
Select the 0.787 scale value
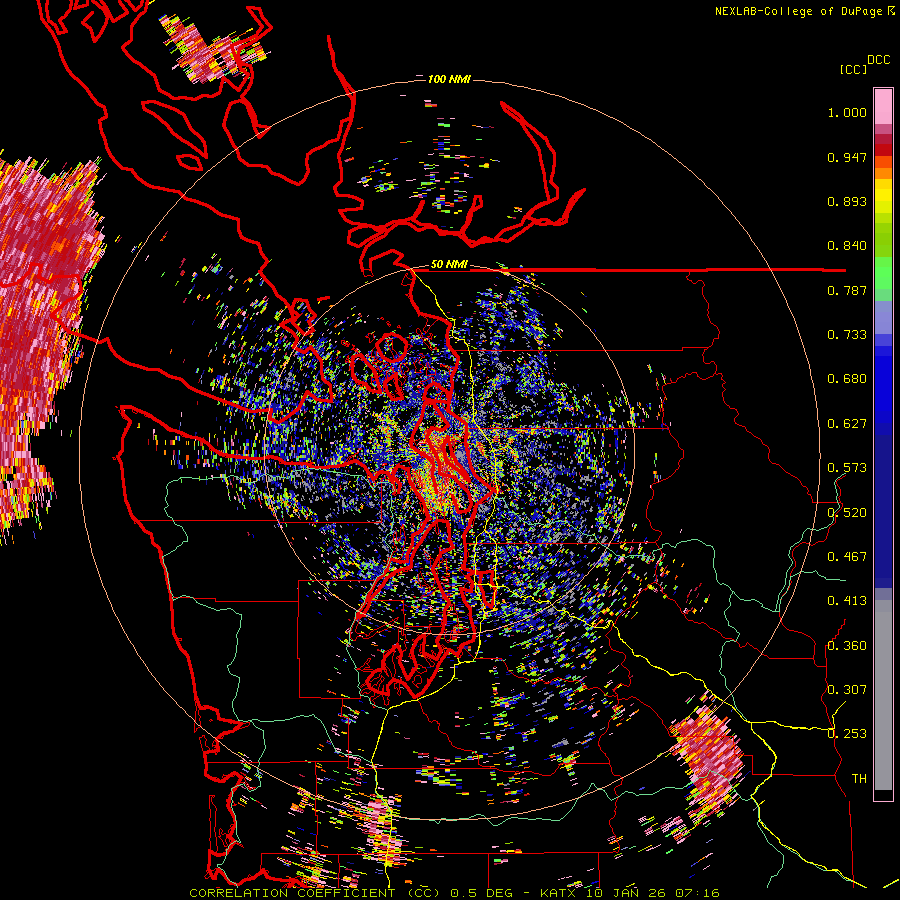point(847,290)
